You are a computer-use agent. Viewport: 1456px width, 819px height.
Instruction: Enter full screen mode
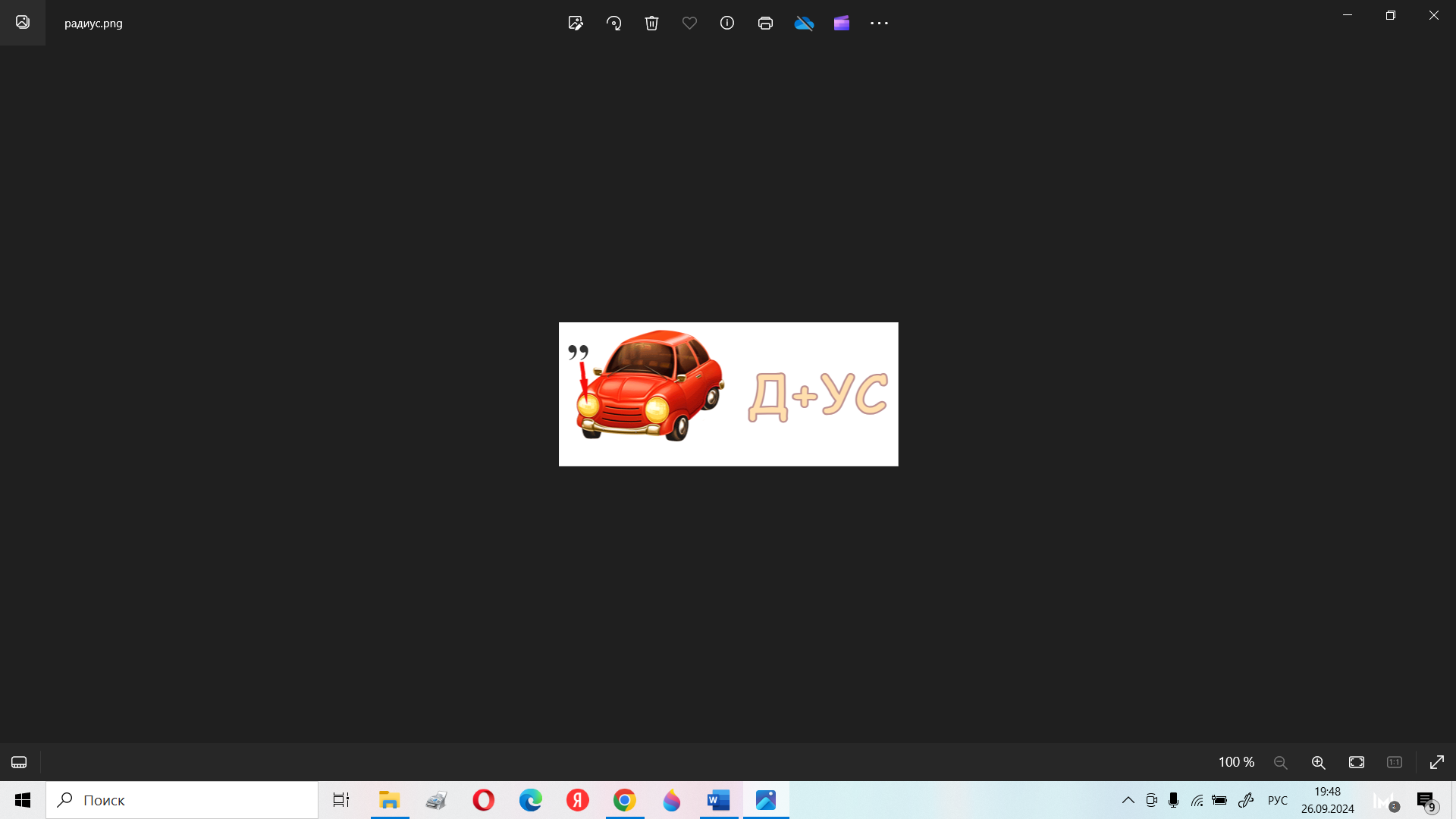click(x=1437, y=762)
